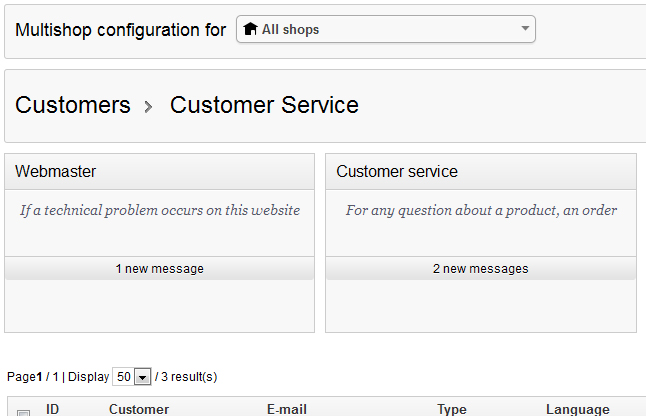Screen dimensions: 646x416
Task: Toggle the select-all checkbox in table header
Action: pyautogui.click(x=23, y=412)
